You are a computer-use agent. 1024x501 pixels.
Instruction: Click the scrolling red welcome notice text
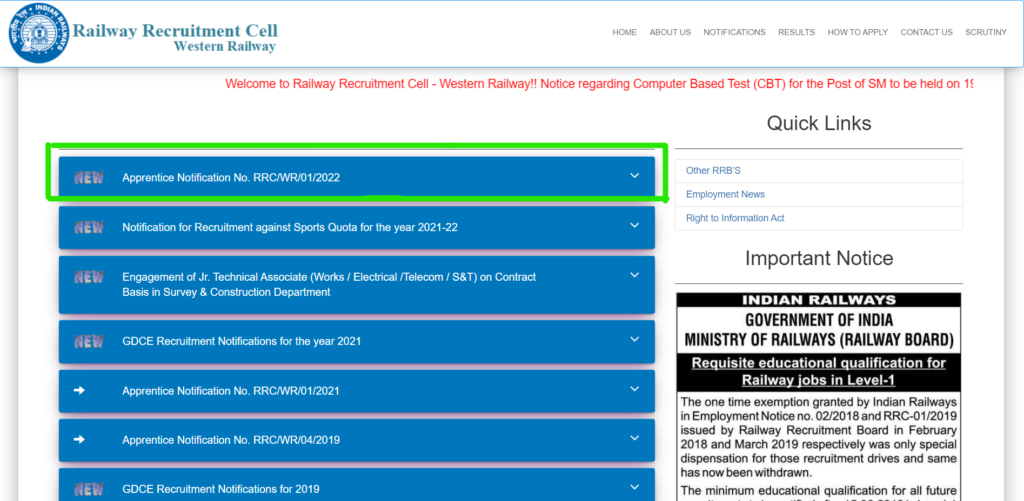click(599, 84)
